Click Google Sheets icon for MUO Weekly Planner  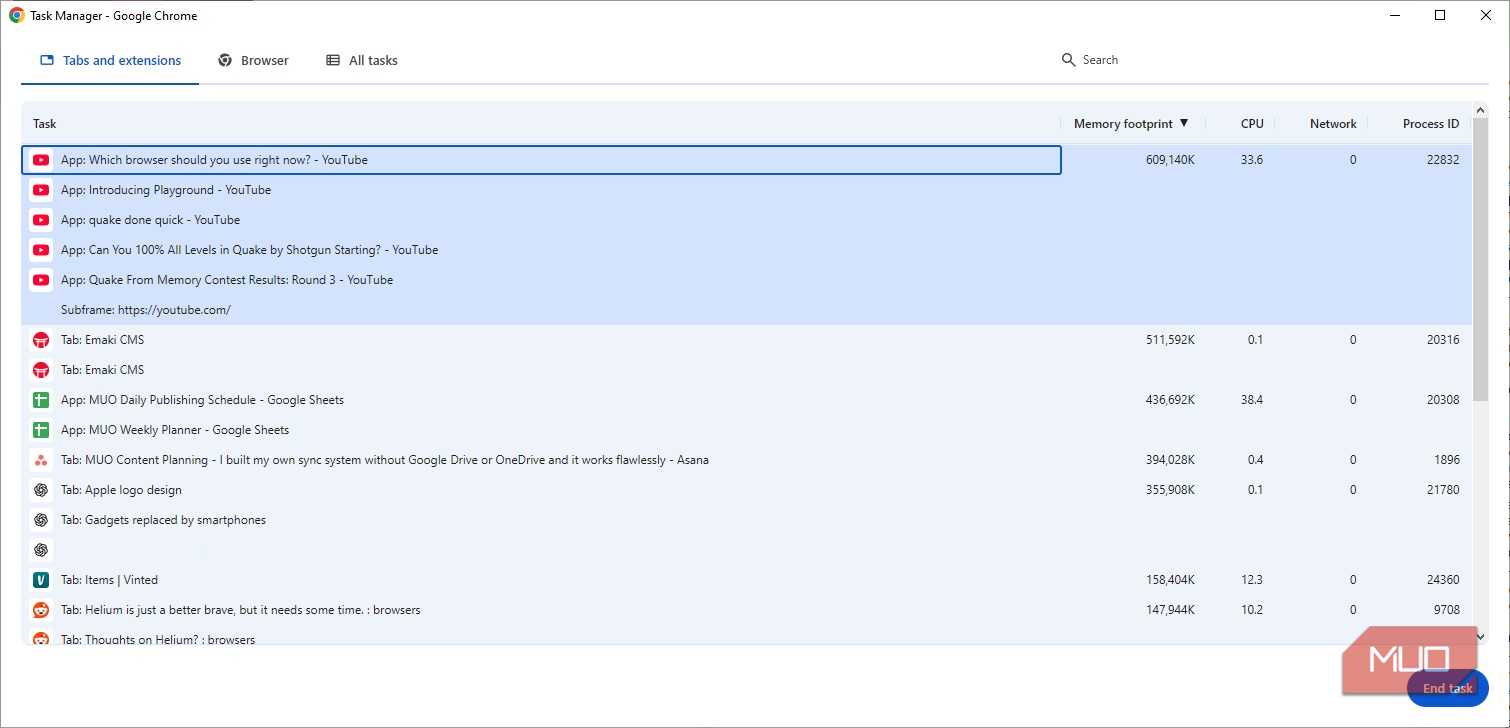click(x=41, y=430)
